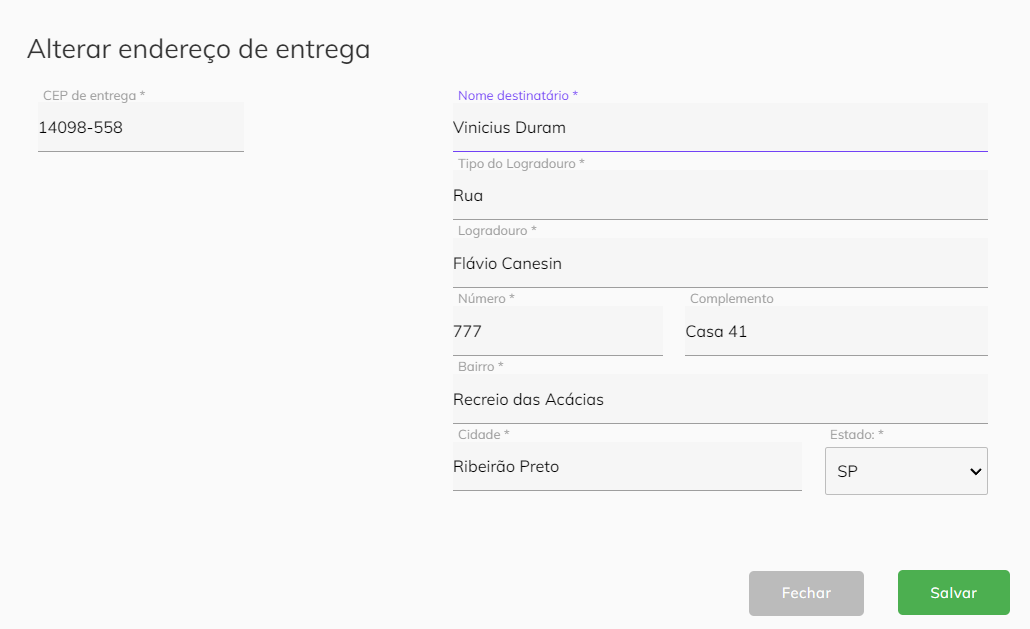
Task: Focus the Complemento field with Casa 41
Action: pyautogui.click(x=836, y=331)
